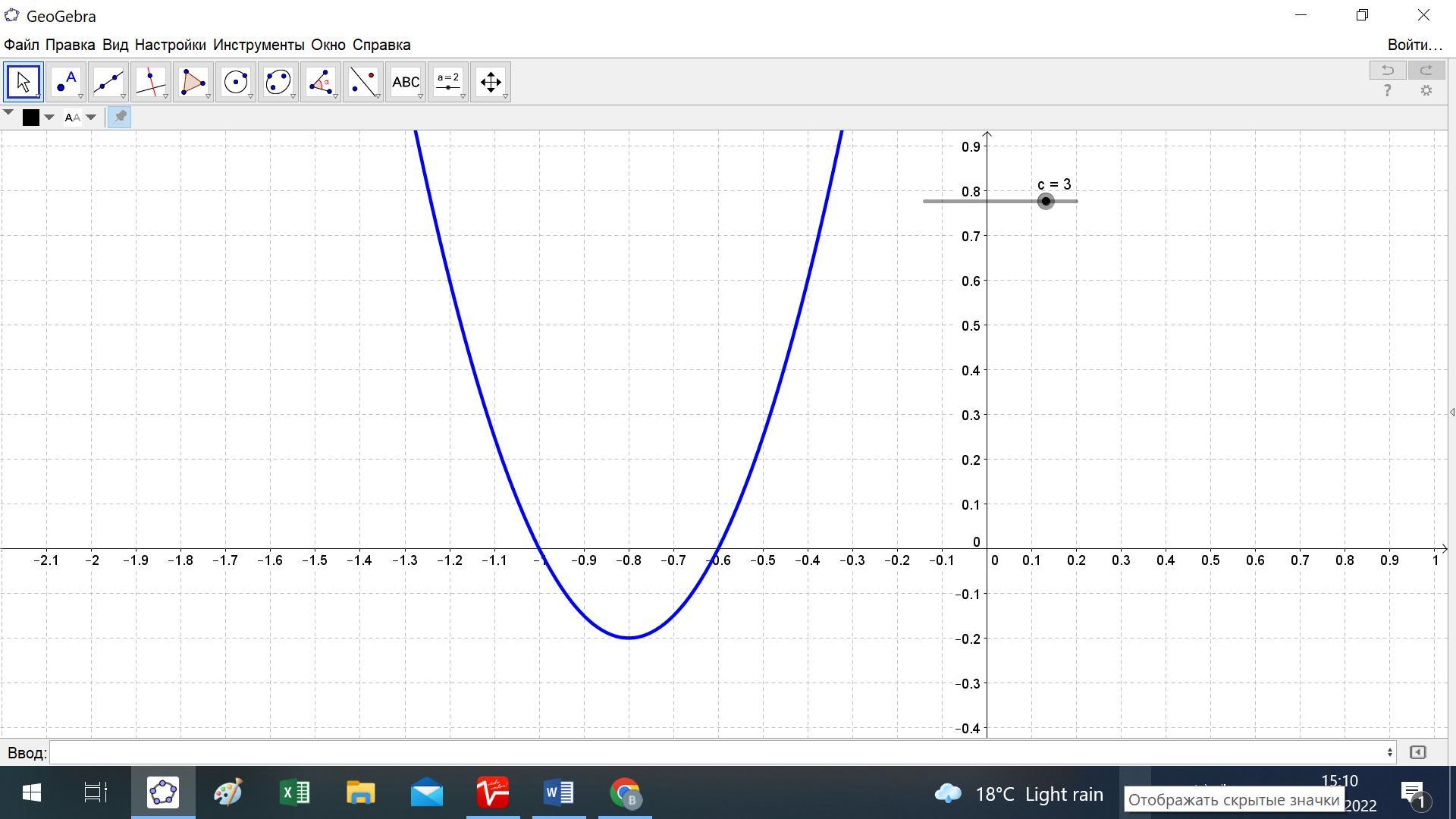Select the Polygon tool
1456x819 pixels.
pyautogui.click(x=193, y=82)
